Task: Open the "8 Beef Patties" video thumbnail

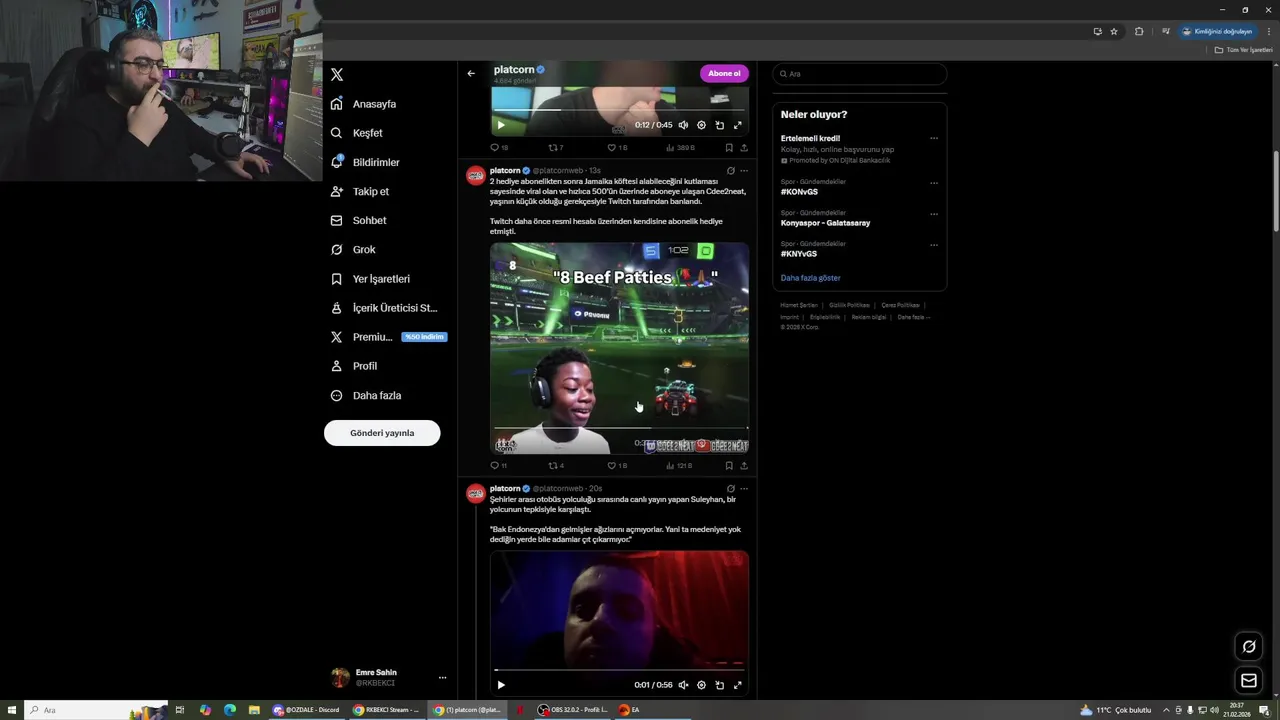Action: [619, 348]
